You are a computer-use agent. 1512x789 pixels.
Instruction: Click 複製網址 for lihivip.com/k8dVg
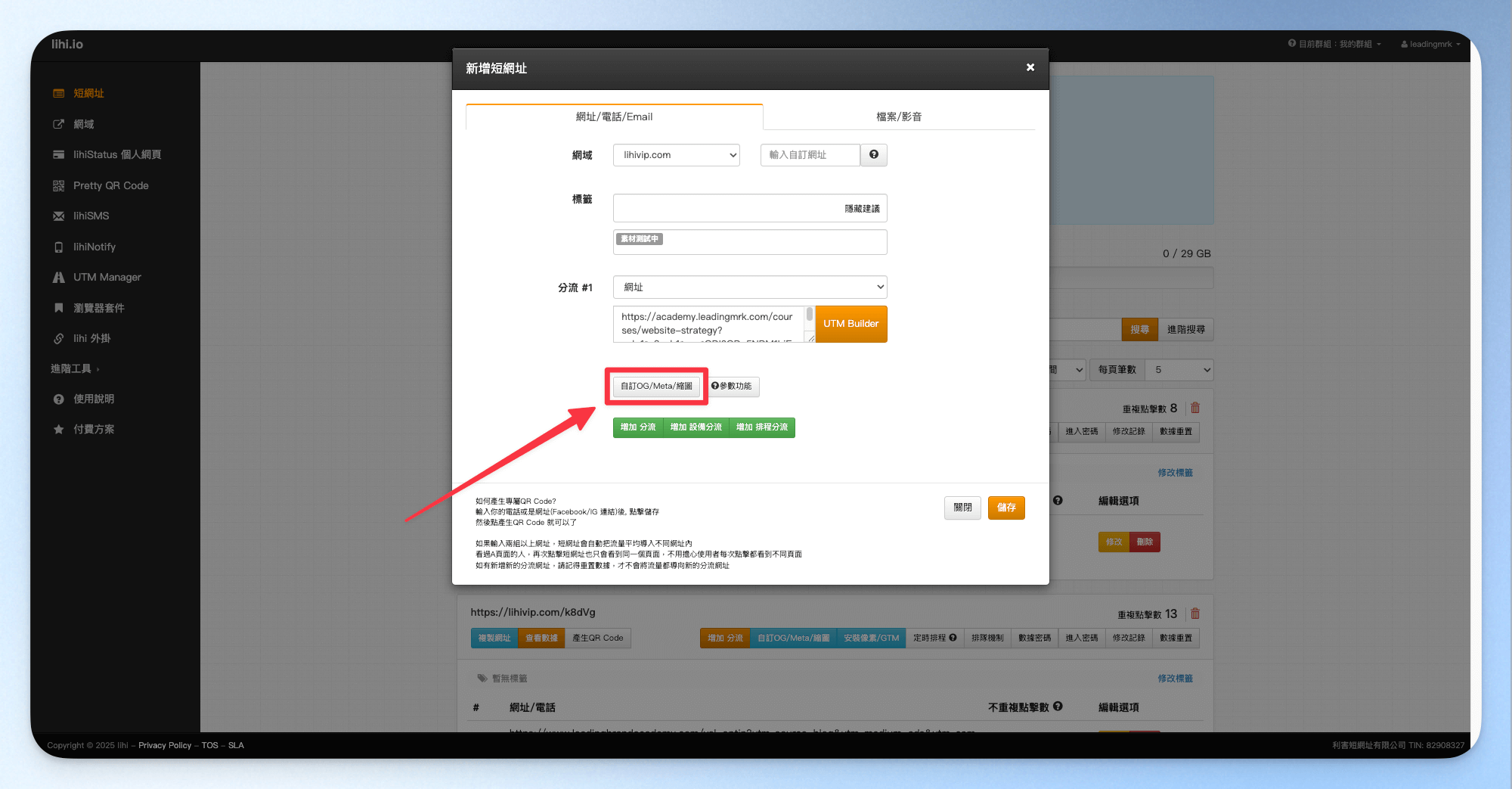[494, 638]
